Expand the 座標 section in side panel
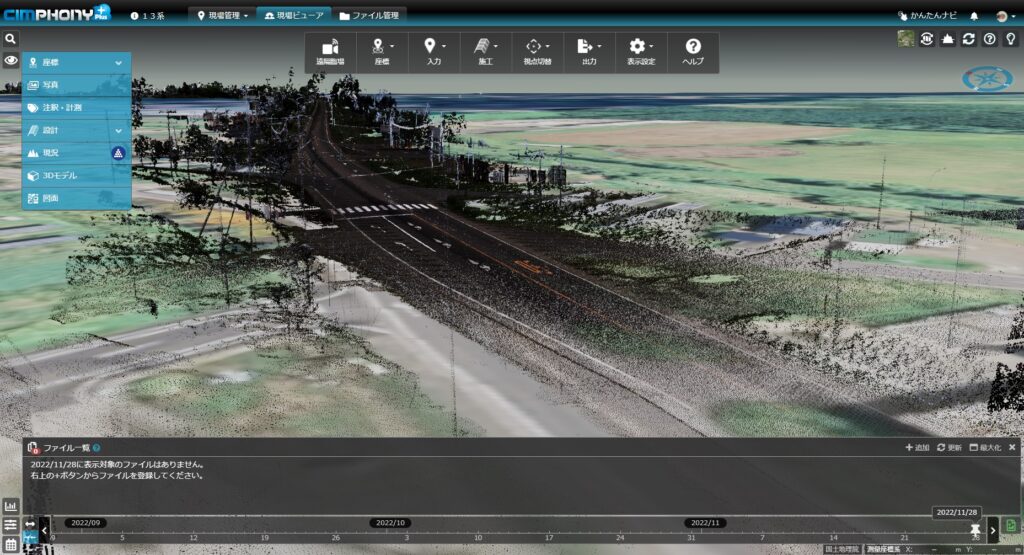Screen dimensions: 1024x555 pyautogui.click(x=118, y=63)
